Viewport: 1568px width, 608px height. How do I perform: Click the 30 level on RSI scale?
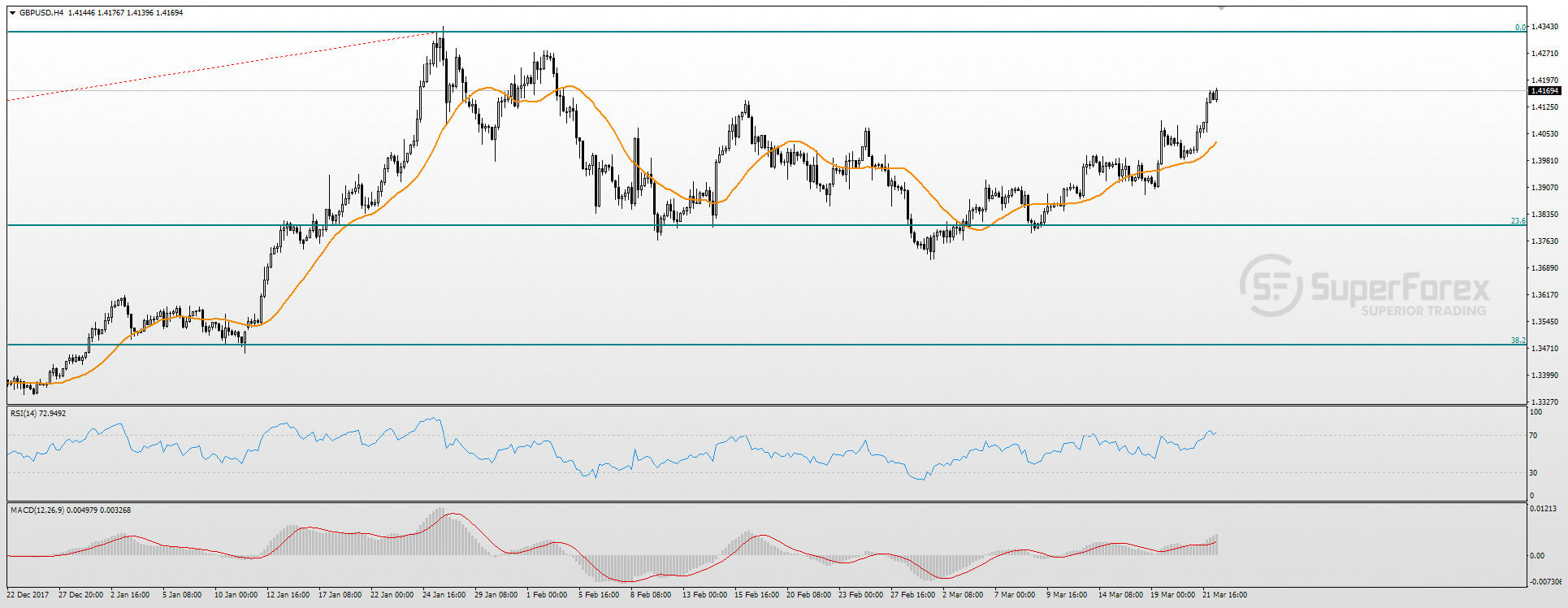(1533, 472)
